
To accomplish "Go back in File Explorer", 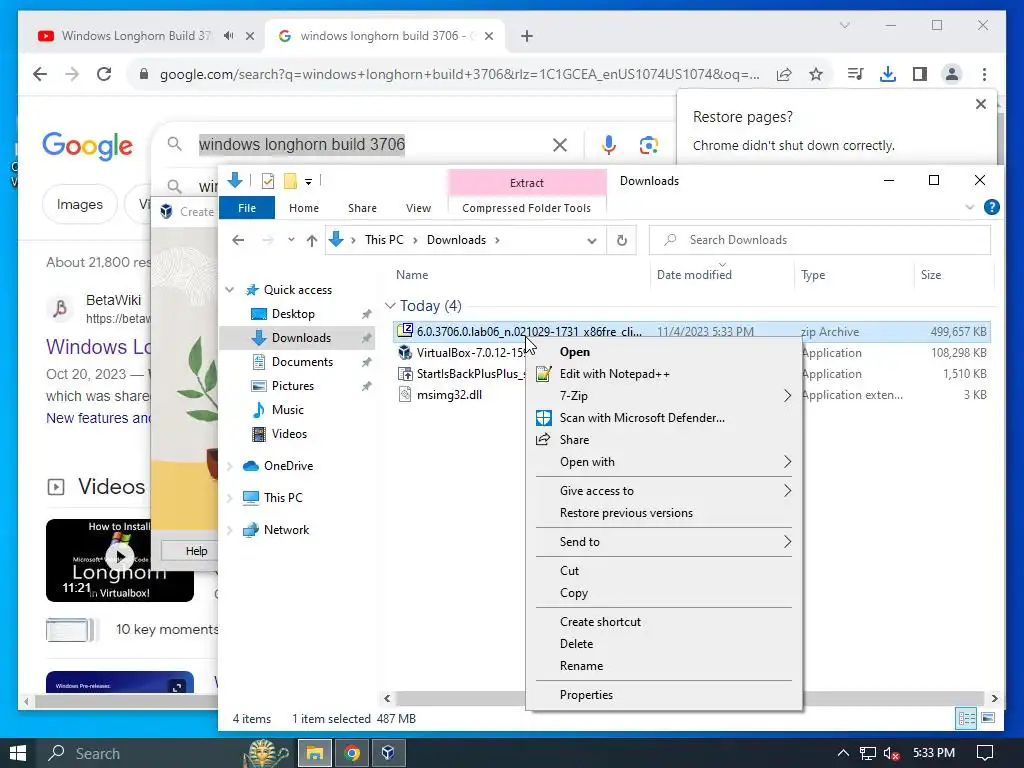I will pyautogui.click(x=238, y=240).
